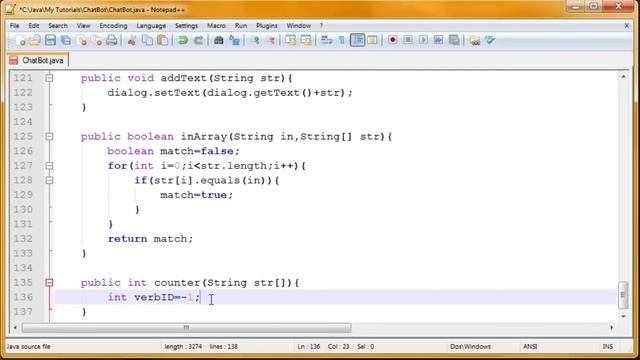Open the User Defined Language dialog icon
This screenshot has height=360, width=640.
[372, 40]
